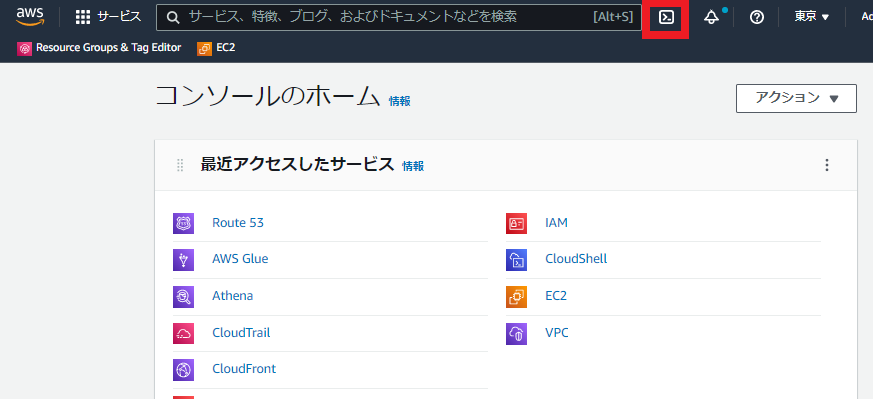Click the search magnifier icon
The image size is (873, 399).
[x=173, y=18]
